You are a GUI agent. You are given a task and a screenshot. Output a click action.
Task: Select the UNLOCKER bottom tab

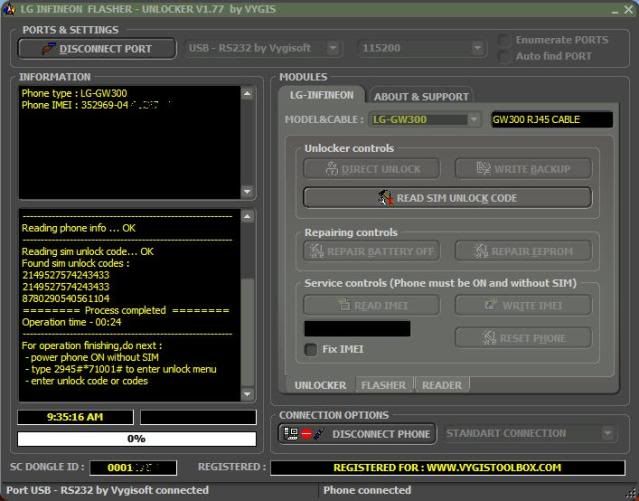tap(320, 385)
